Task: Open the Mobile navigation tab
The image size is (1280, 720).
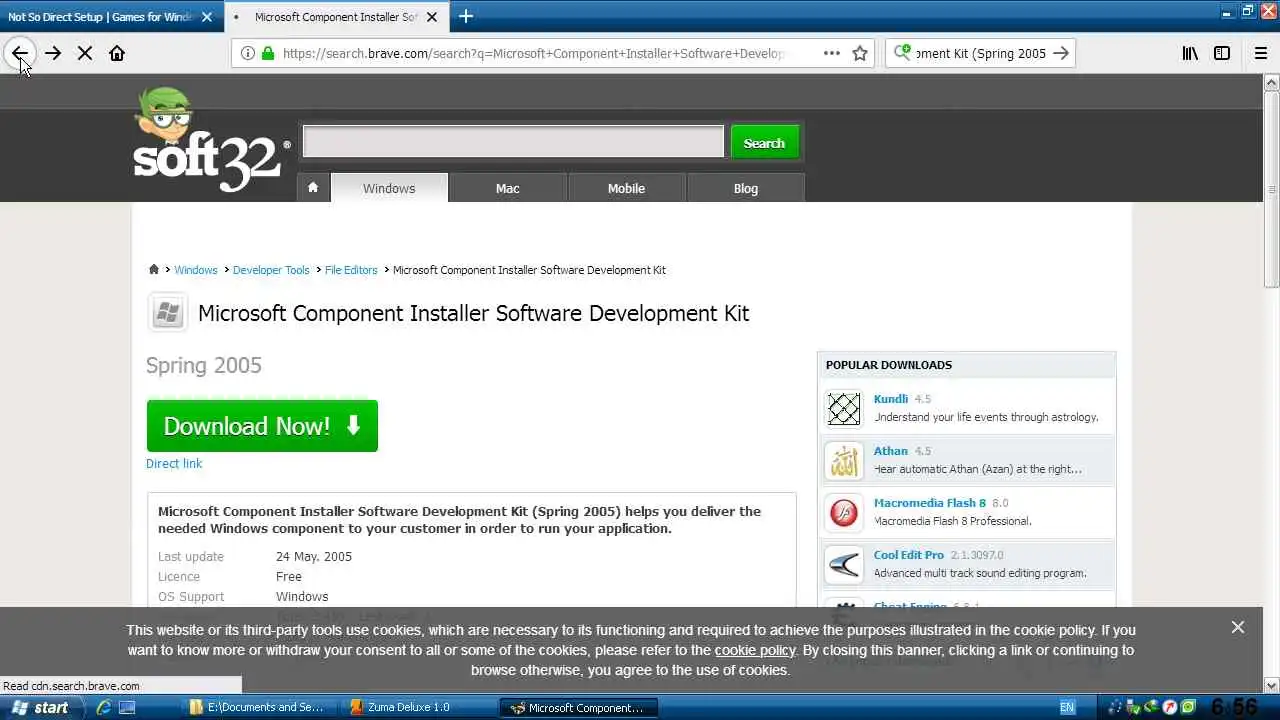Action: [627, 188]
